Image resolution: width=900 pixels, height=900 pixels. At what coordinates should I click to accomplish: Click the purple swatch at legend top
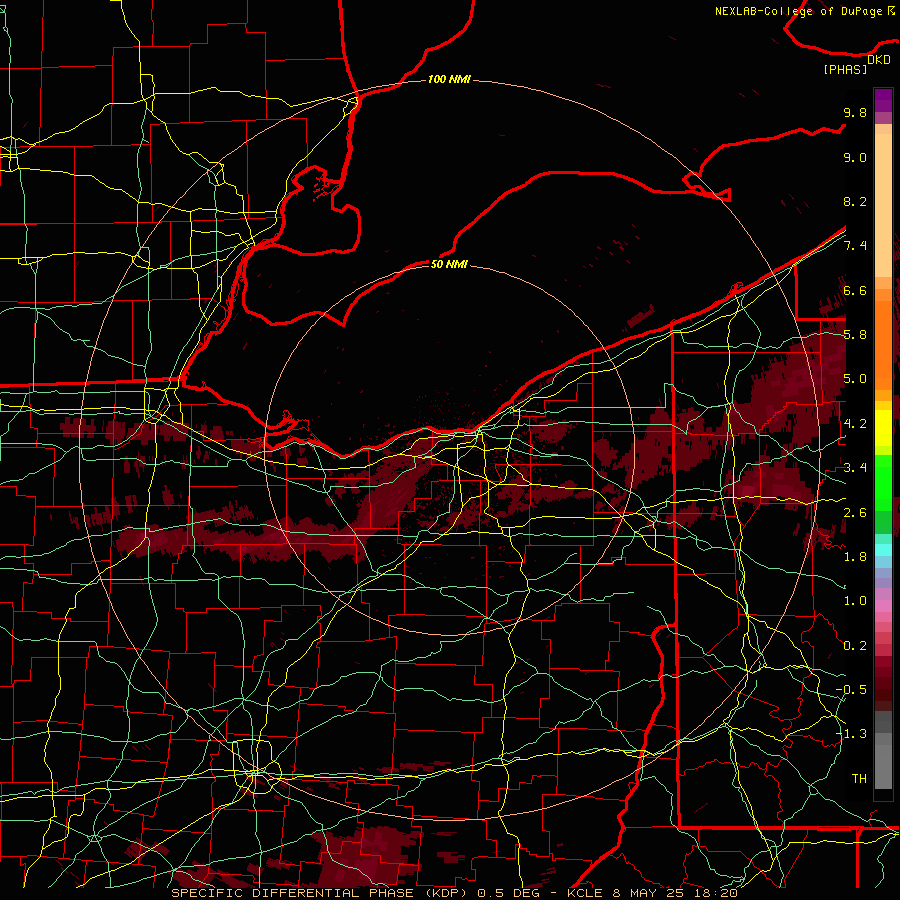pos(883,100)
